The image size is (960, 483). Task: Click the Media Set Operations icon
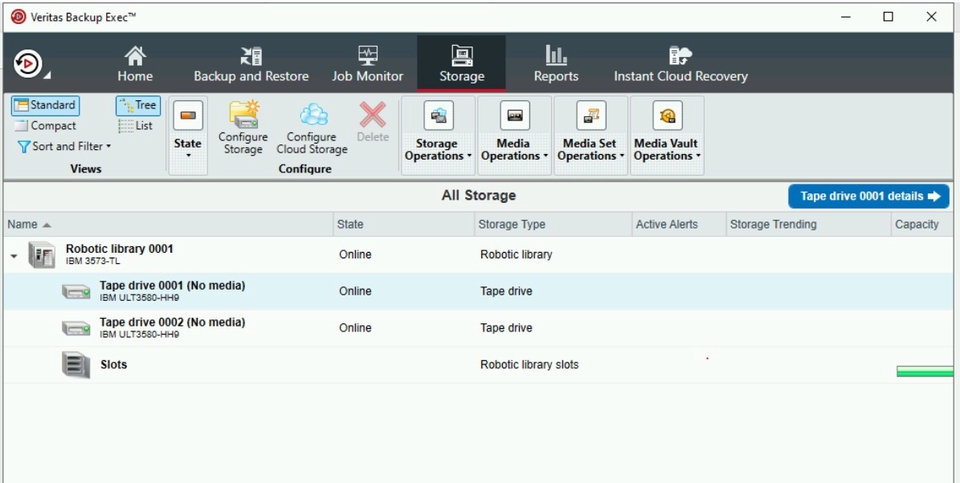point(591,115)
